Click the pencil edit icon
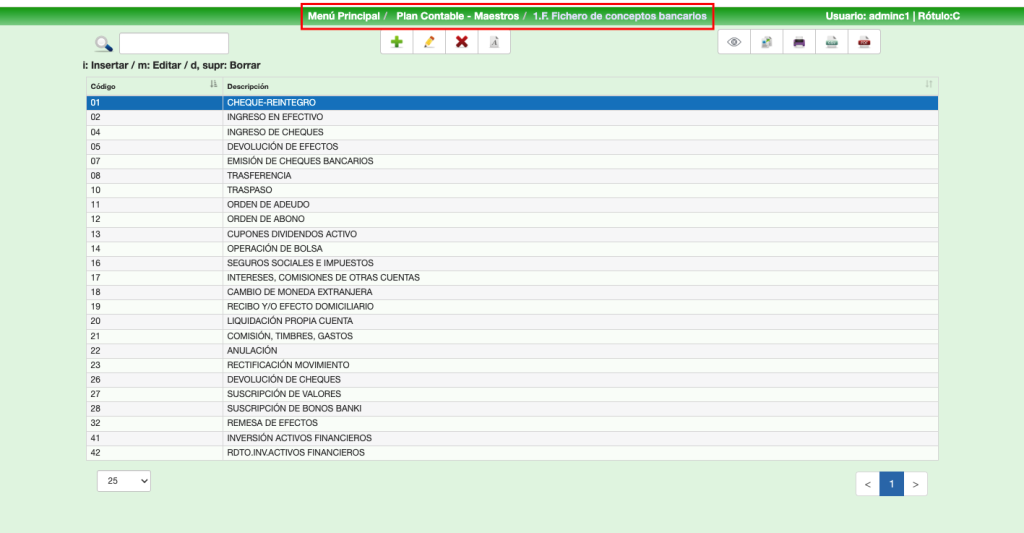 [x=429, y=42]
